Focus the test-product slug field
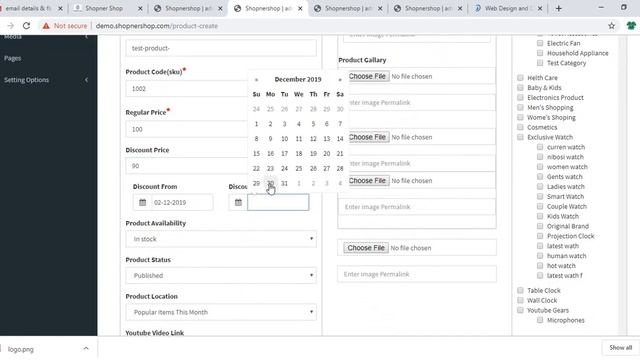Viewport: 640px width, 360px height. pos(221,48)
